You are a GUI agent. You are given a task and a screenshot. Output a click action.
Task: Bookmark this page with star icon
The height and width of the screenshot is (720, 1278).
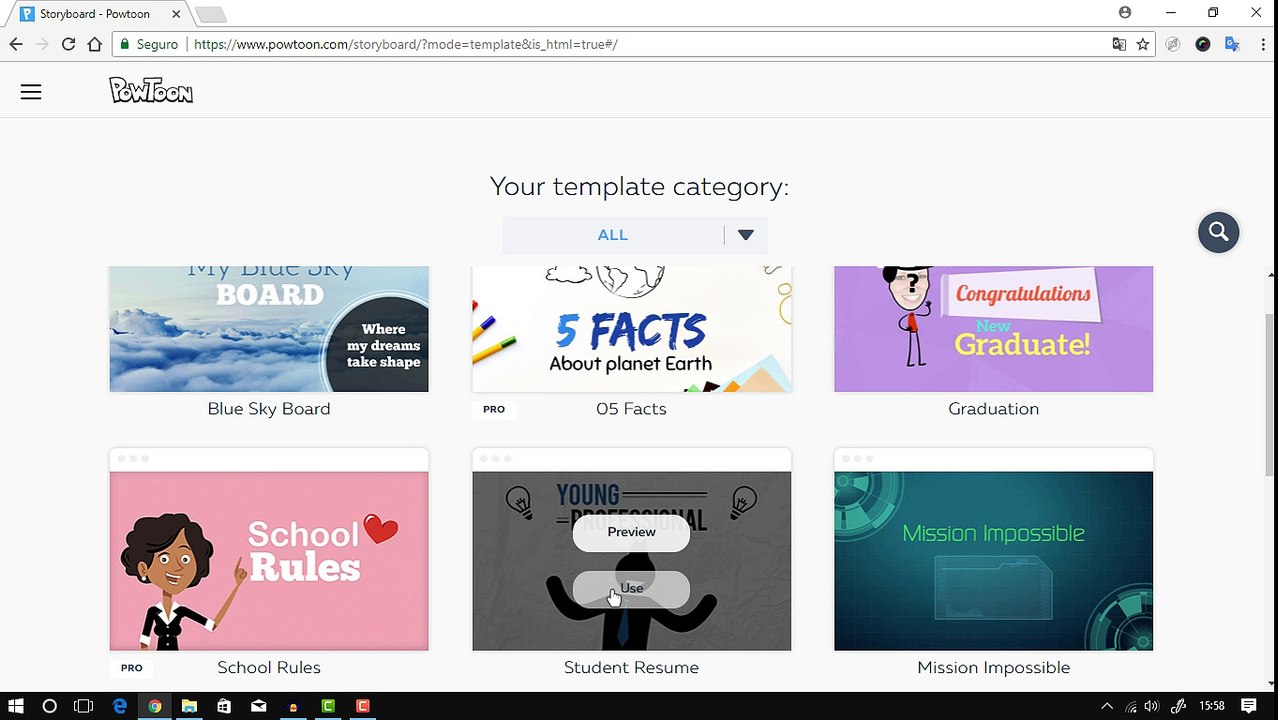point(1142,44)
